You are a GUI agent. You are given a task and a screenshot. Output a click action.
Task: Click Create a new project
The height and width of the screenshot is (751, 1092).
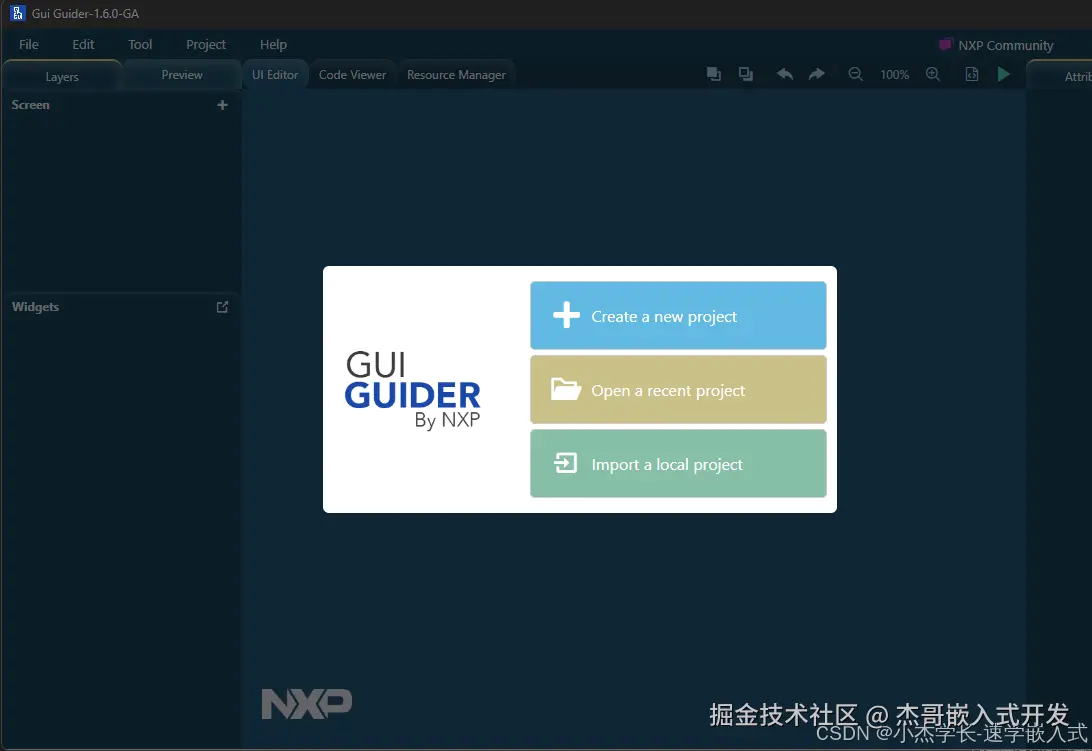pos(678,316)
